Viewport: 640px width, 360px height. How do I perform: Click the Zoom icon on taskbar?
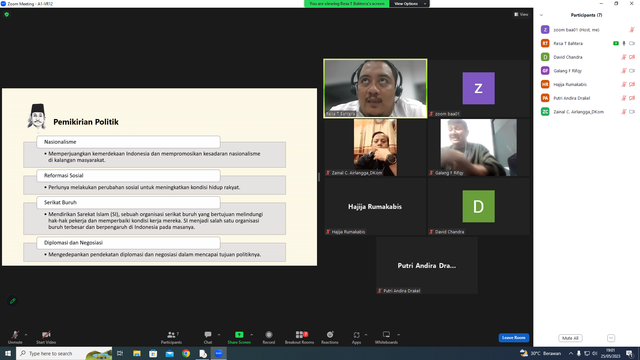tap(219, 353)
